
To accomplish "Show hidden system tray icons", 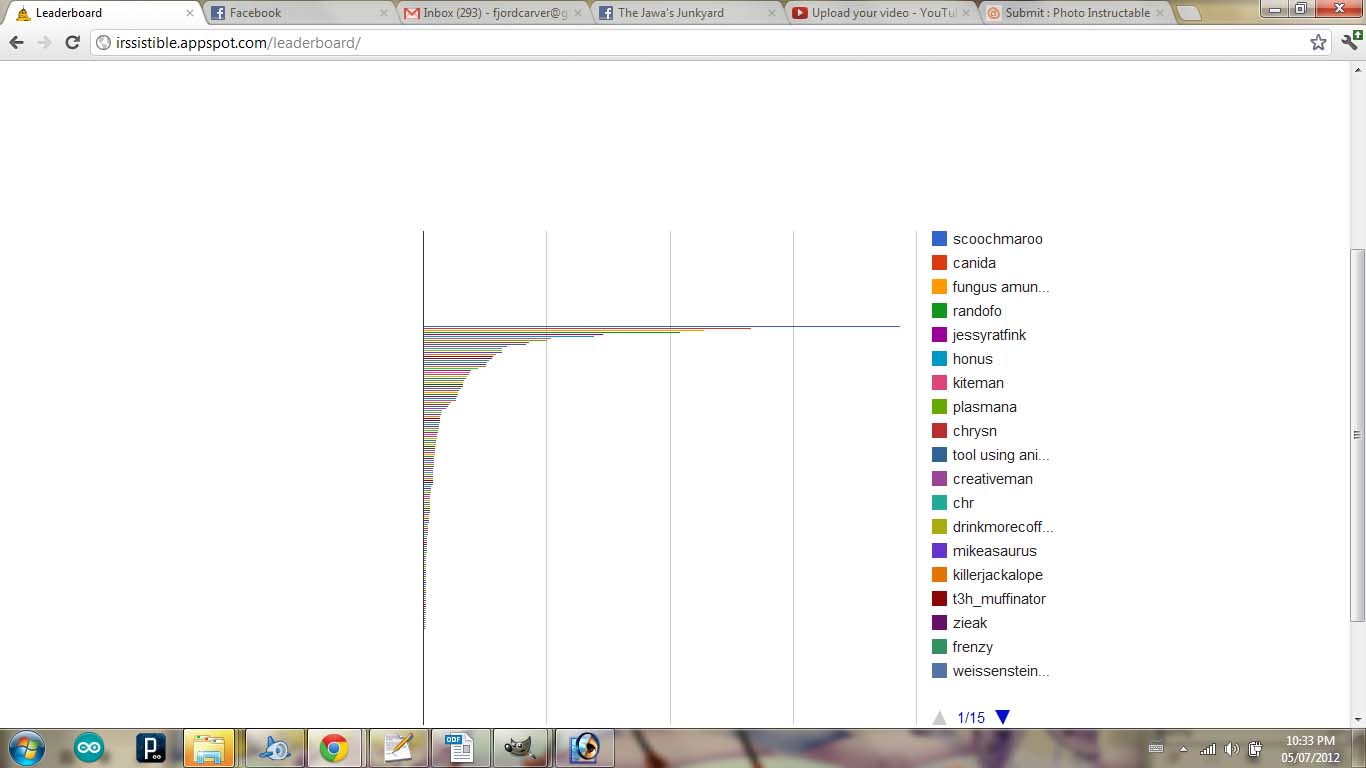I will coord(1183,749).
